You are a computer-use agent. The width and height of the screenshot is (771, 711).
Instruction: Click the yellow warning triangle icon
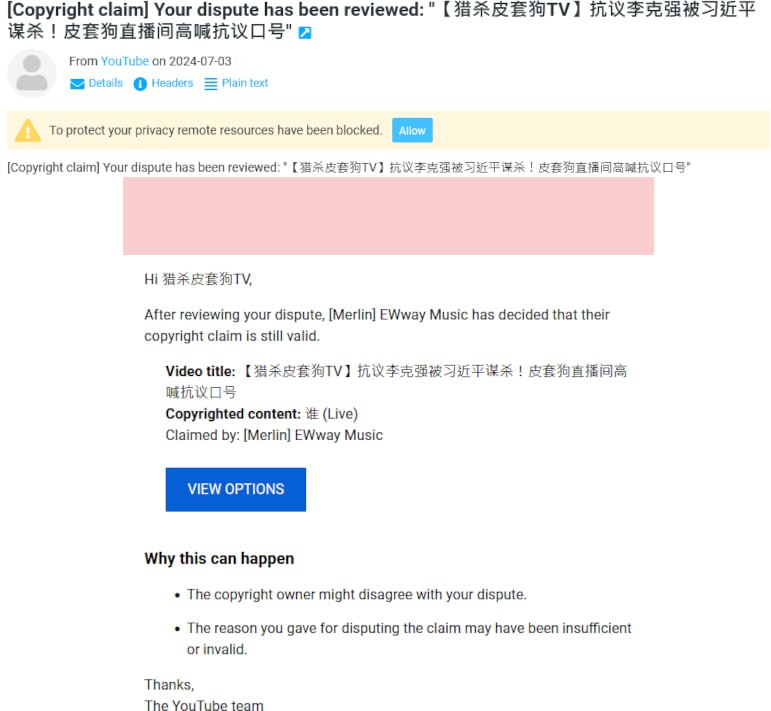click(x=28, y=130)
